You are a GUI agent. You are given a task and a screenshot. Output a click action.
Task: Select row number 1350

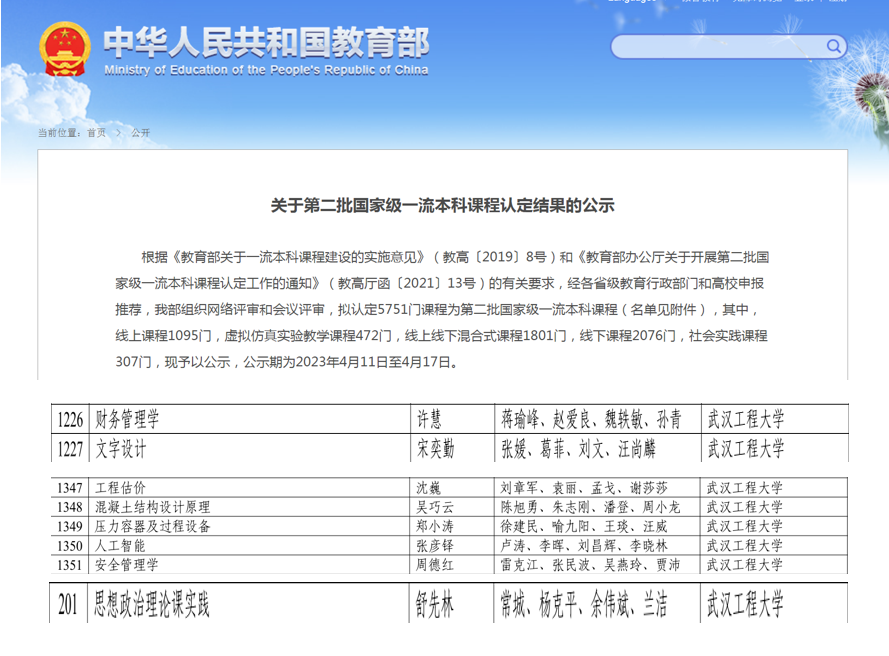[70, 546]
